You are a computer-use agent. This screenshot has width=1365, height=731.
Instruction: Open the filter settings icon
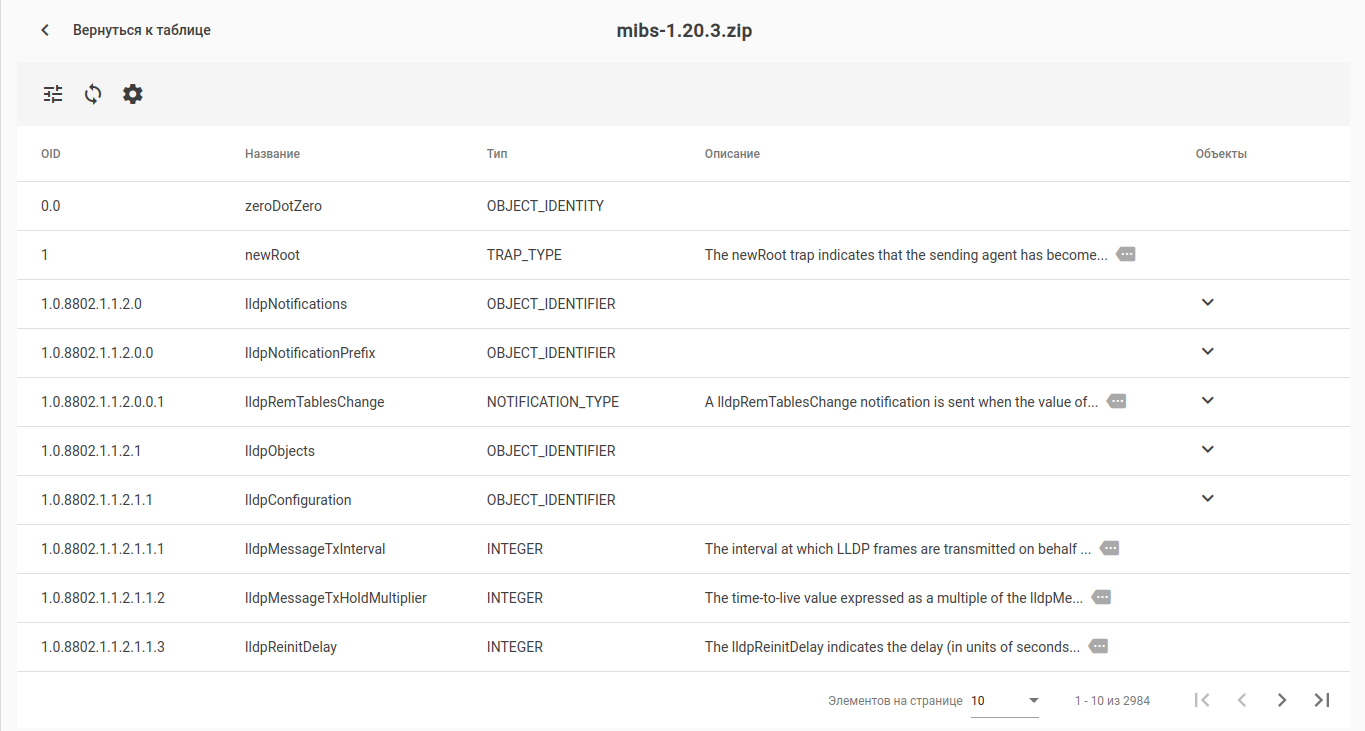tap(53, 94)
